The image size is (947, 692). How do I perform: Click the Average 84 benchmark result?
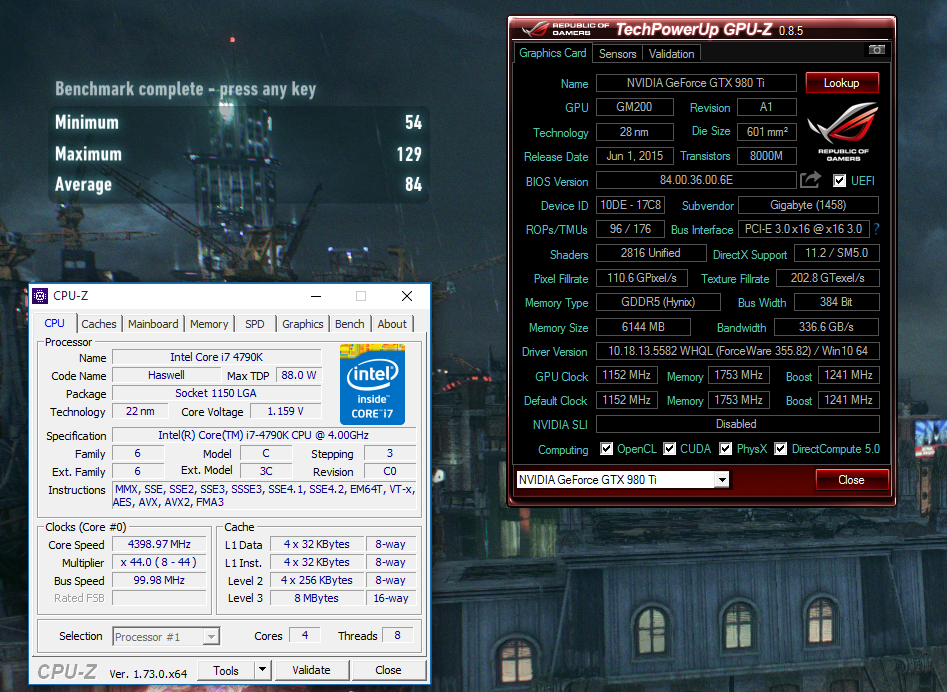coord(238,184)
